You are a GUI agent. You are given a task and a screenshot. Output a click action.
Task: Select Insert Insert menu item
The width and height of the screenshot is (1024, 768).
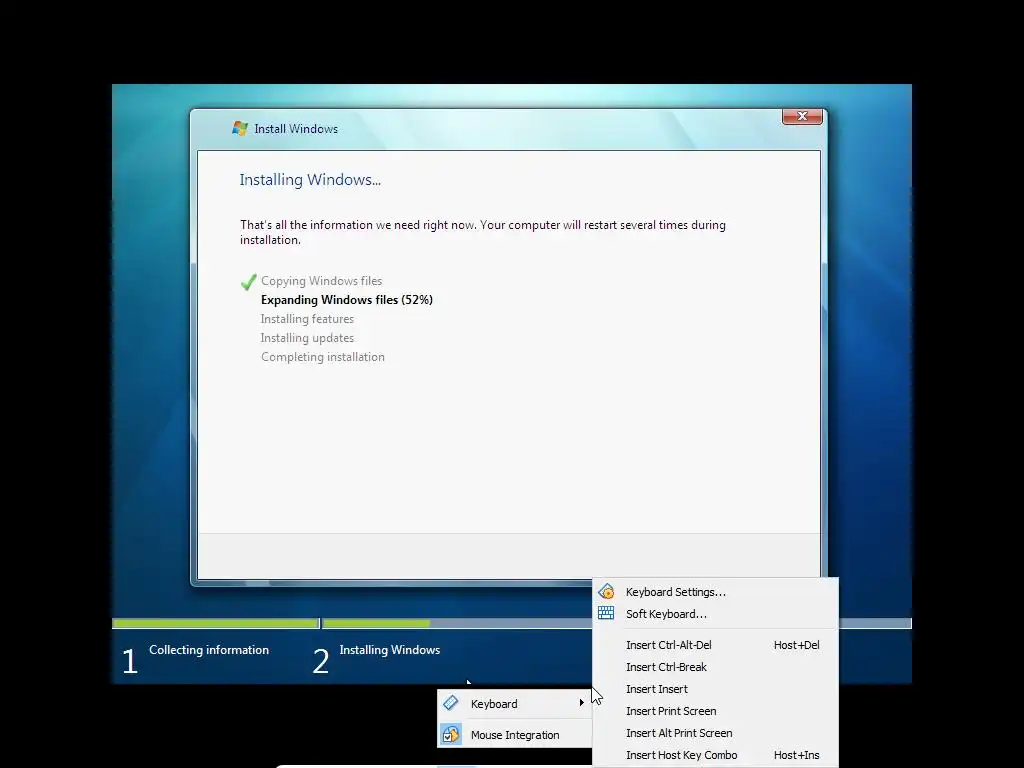[x=715, y=689]
